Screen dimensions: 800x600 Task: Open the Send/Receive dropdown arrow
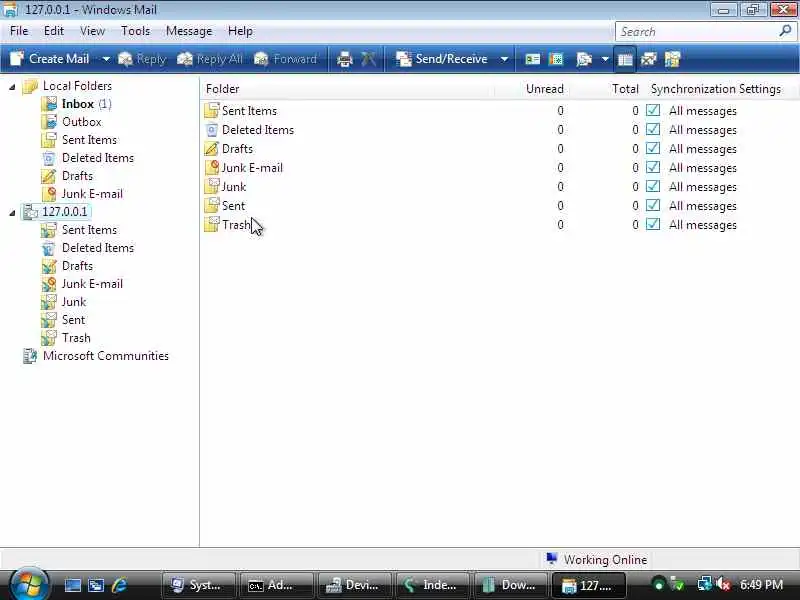504,59
